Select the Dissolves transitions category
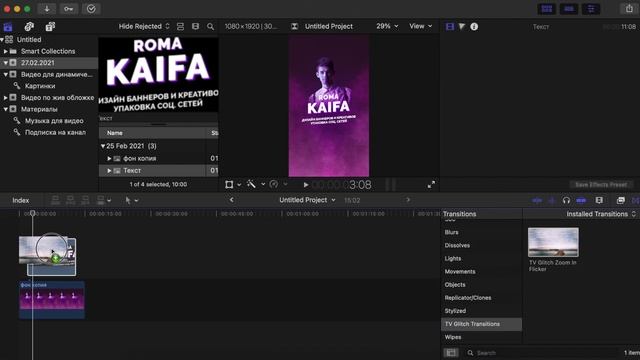 coord(457,245)
